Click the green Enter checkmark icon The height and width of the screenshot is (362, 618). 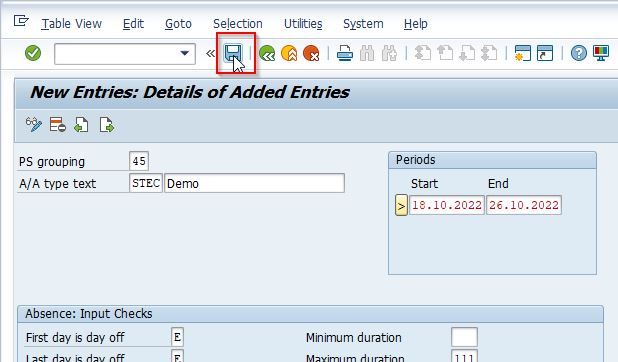33,53
